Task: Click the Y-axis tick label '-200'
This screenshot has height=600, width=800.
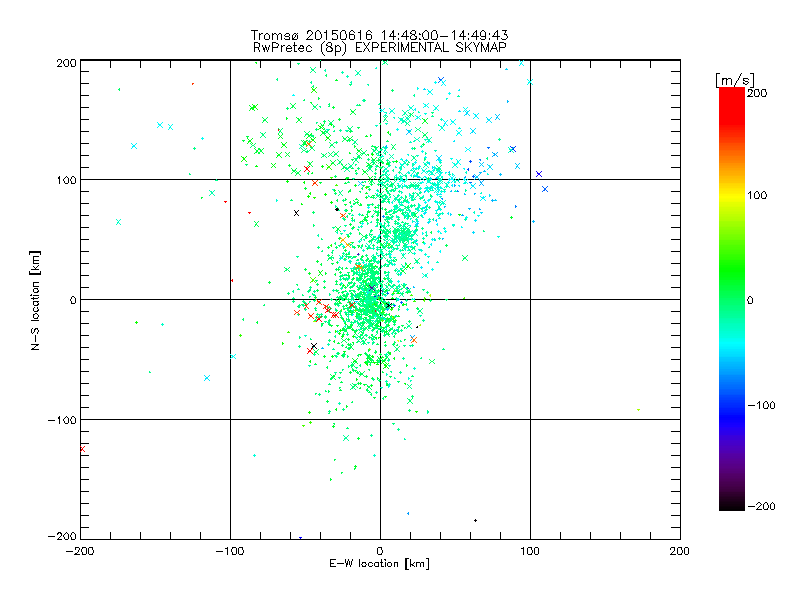Action: [62, 536]
